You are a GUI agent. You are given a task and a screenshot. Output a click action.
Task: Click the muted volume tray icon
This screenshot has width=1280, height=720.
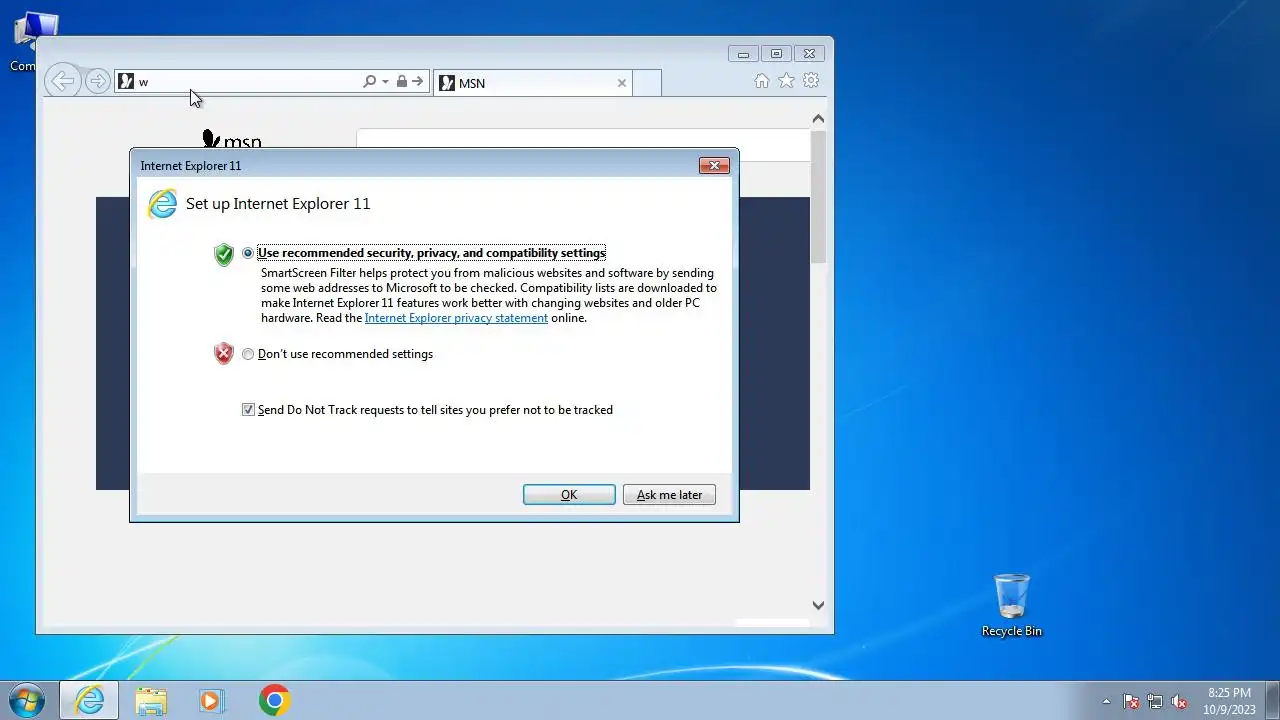point(1179,701)
